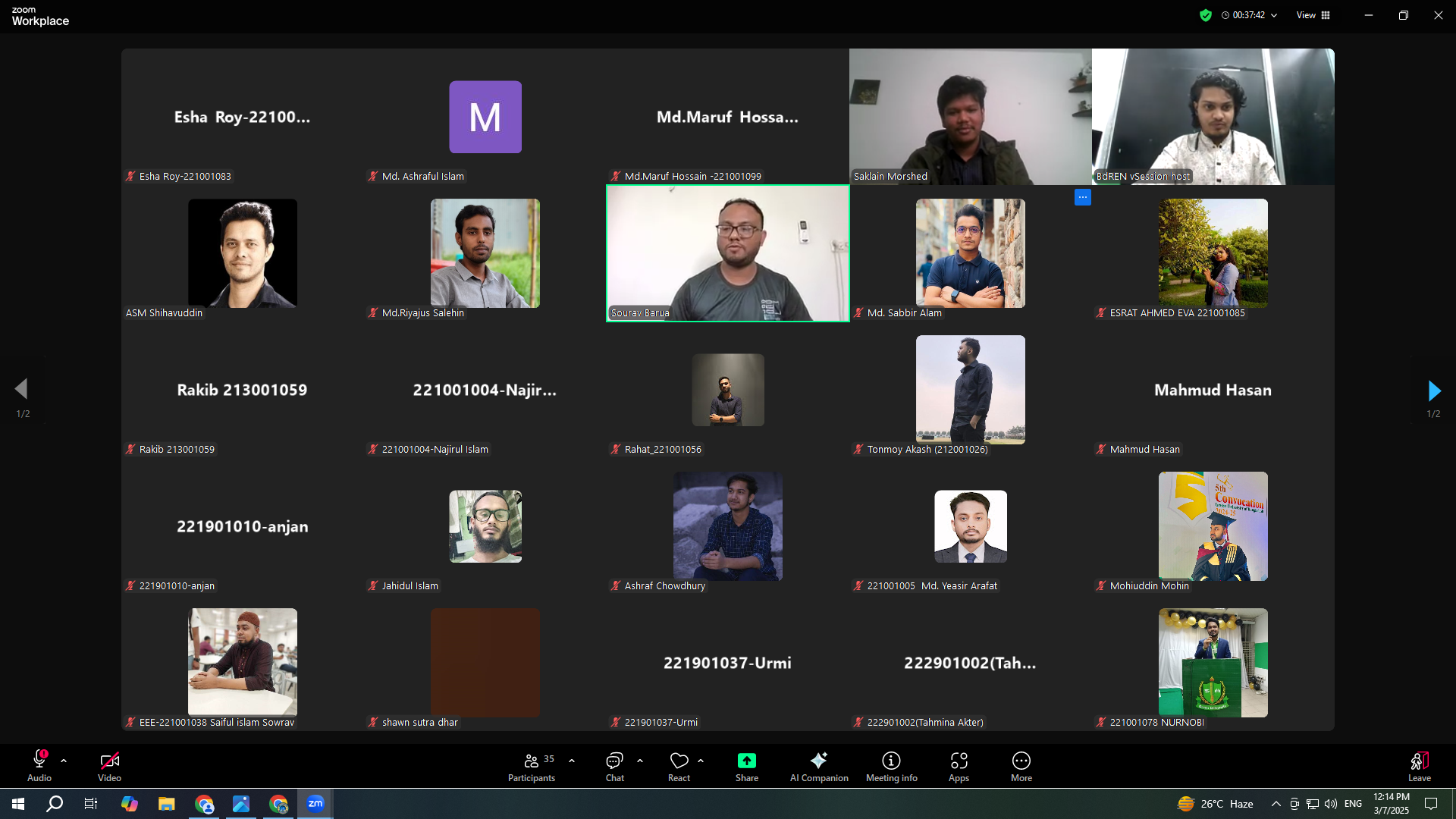
Task: Open the Apps icon
Action: click(959, 761)
